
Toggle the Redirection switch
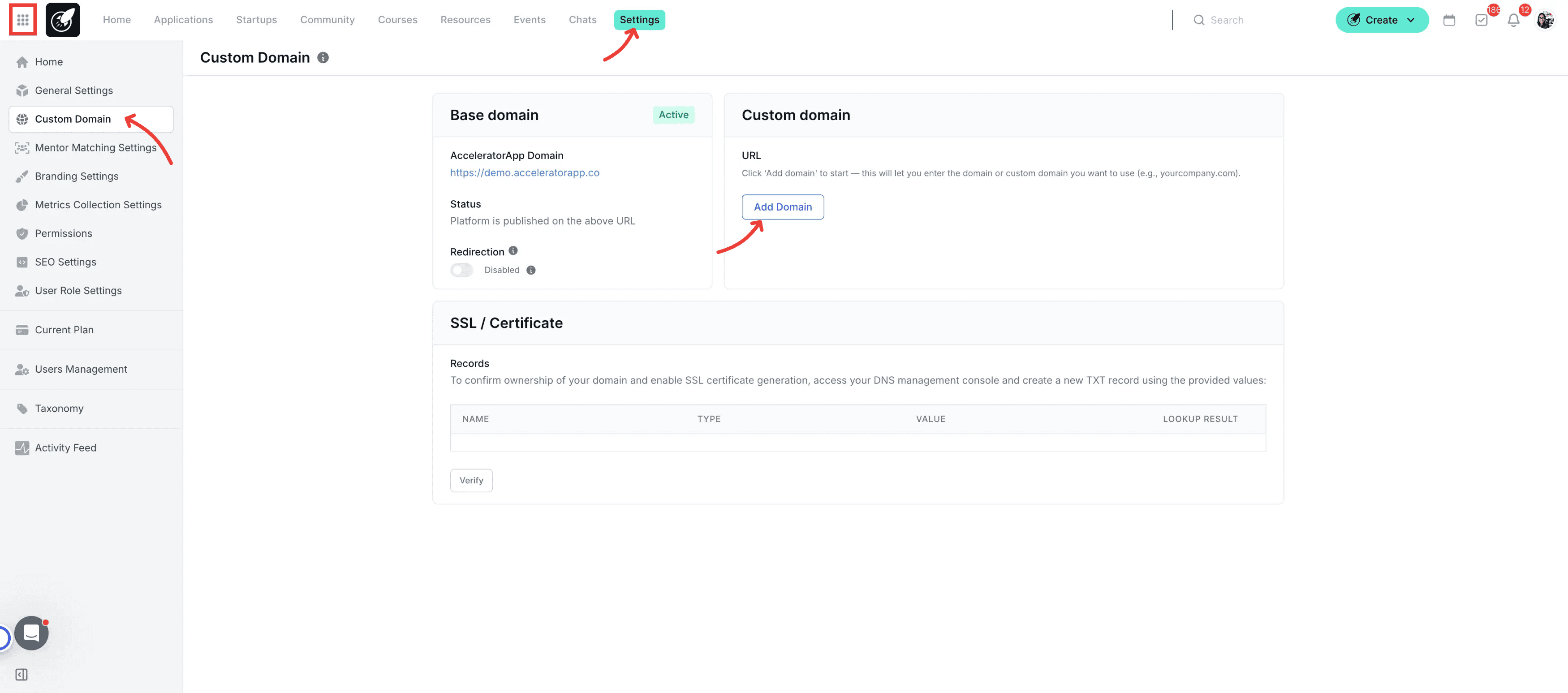(461, 270)
